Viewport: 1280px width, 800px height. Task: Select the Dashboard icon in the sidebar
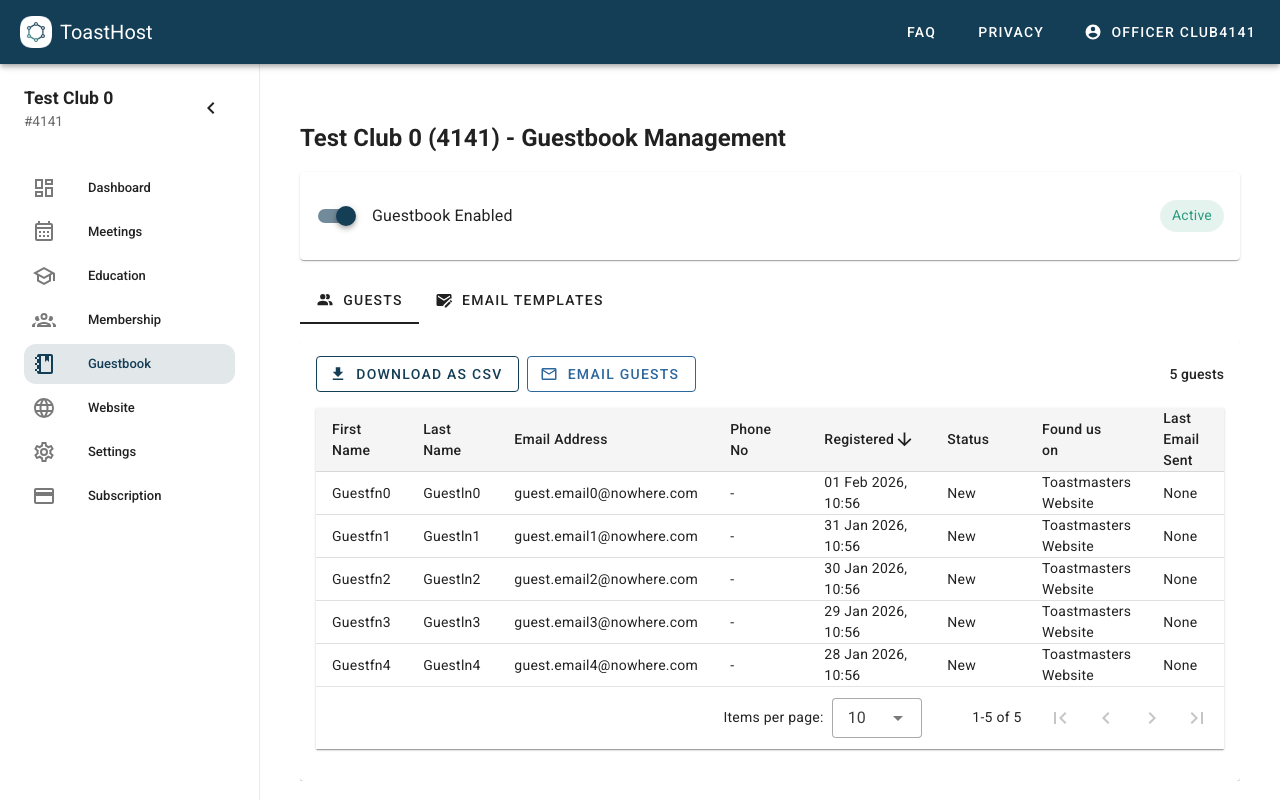click(44, 187)
